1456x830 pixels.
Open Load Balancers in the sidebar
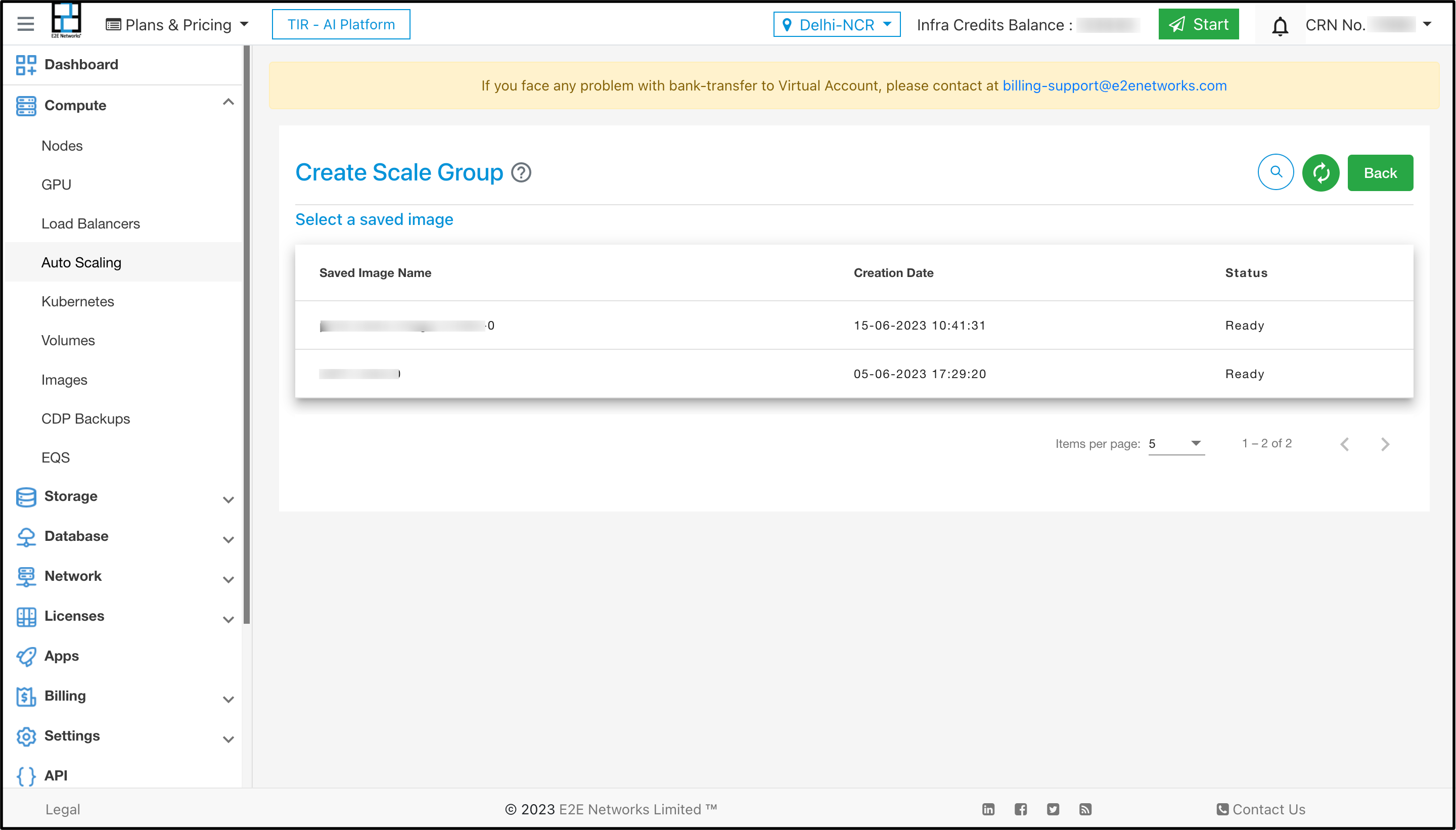(90, 223)
